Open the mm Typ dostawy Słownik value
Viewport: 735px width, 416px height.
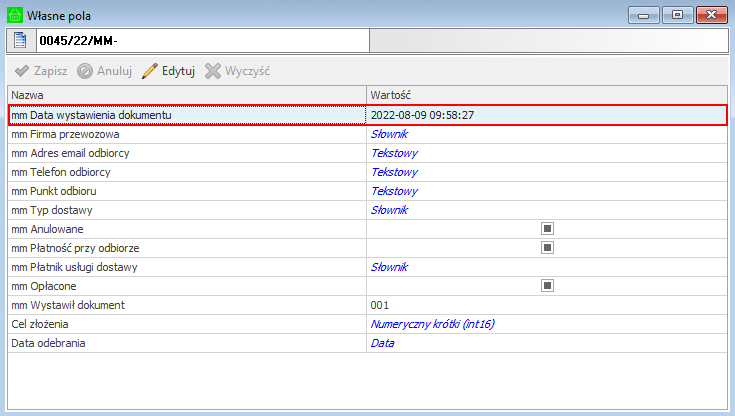(389, 210)
